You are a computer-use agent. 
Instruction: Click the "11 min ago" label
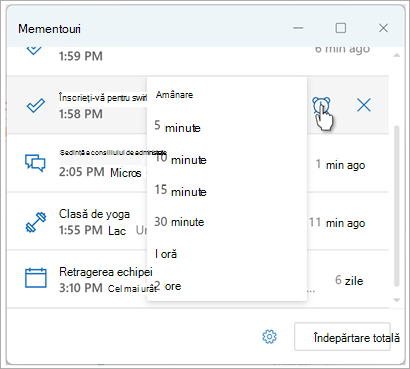click(337, 223)
